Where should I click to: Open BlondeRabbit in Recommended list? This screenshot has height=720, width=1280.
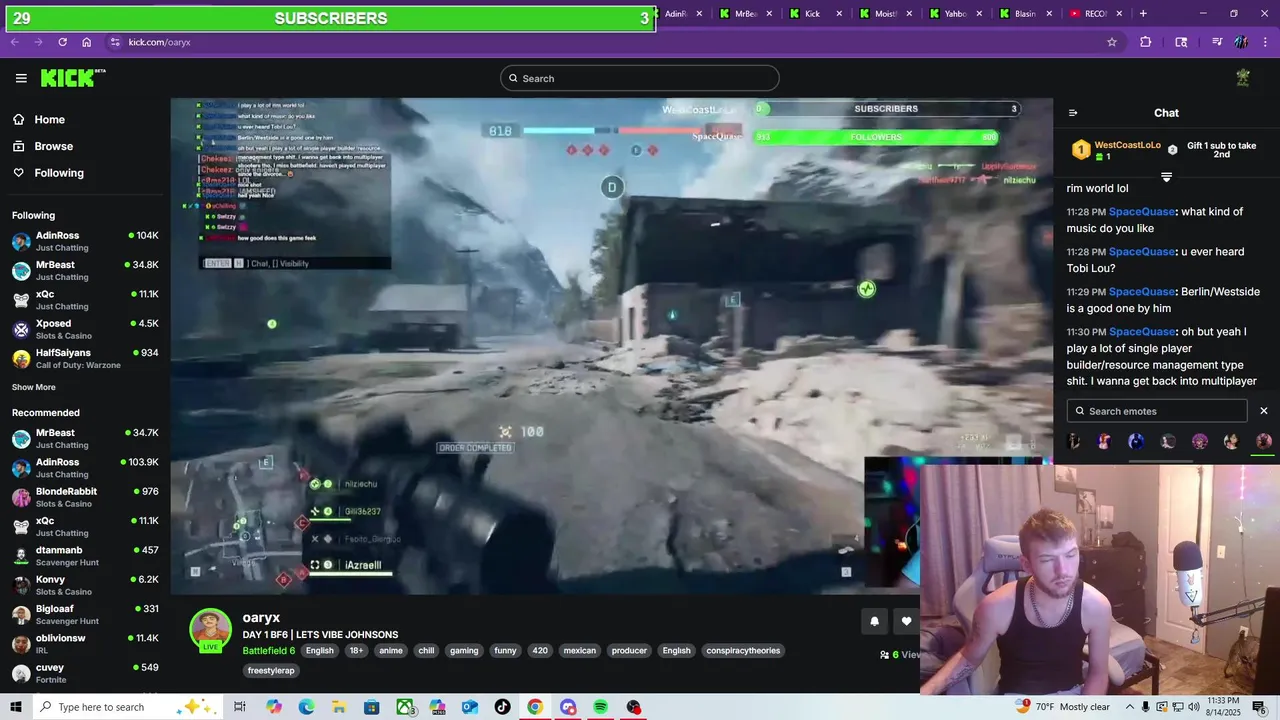(x=85, y=497)
